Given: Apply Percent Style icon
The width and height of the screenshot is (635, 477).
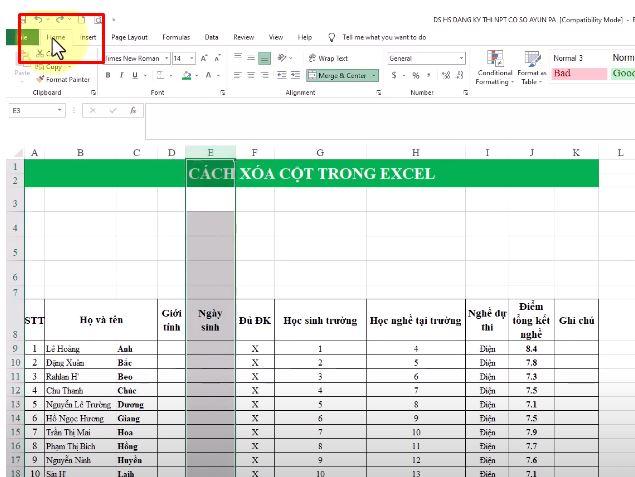Looking at the screenshot, I should [x=416, y=75].
